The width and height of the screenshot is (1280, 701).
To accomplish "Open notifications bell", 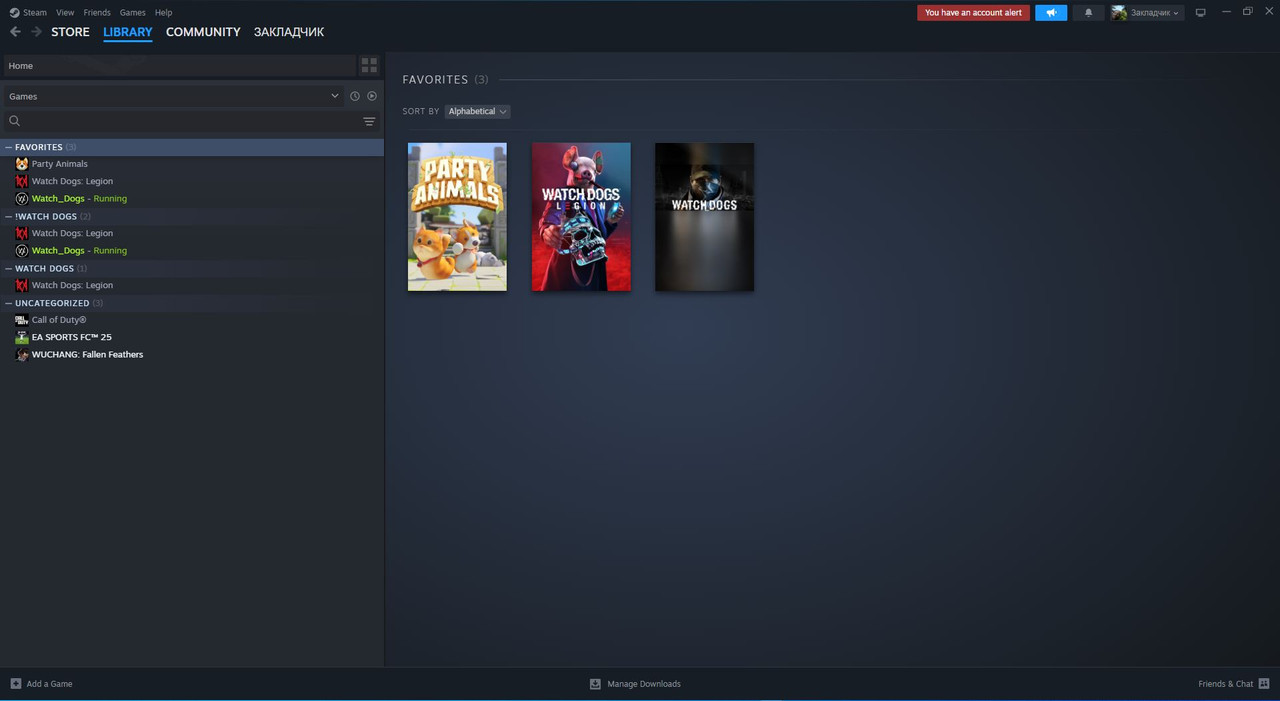I will 1088,13.
